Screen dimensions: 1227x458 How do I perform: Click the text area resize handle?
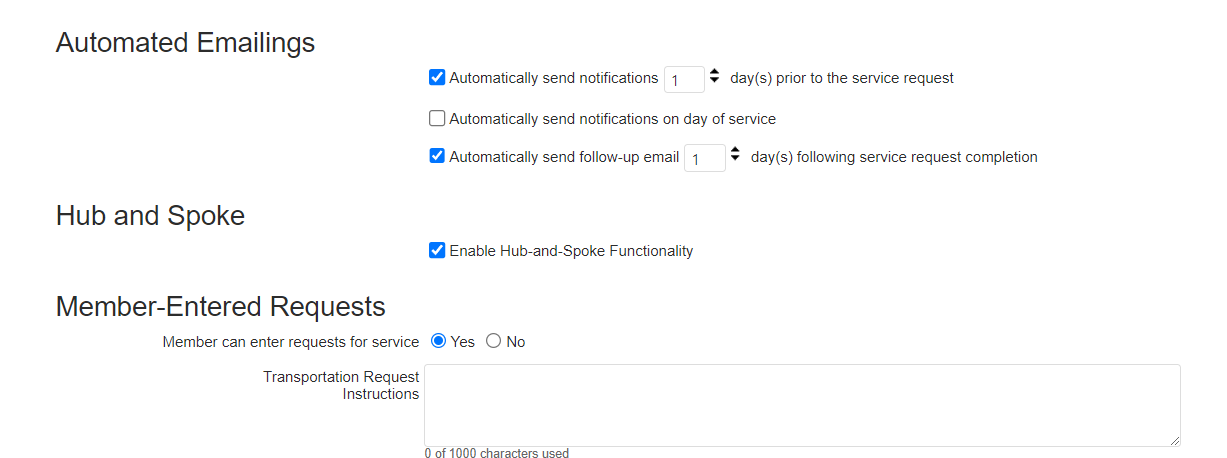pyautogui.click(x=1174, y=440)
